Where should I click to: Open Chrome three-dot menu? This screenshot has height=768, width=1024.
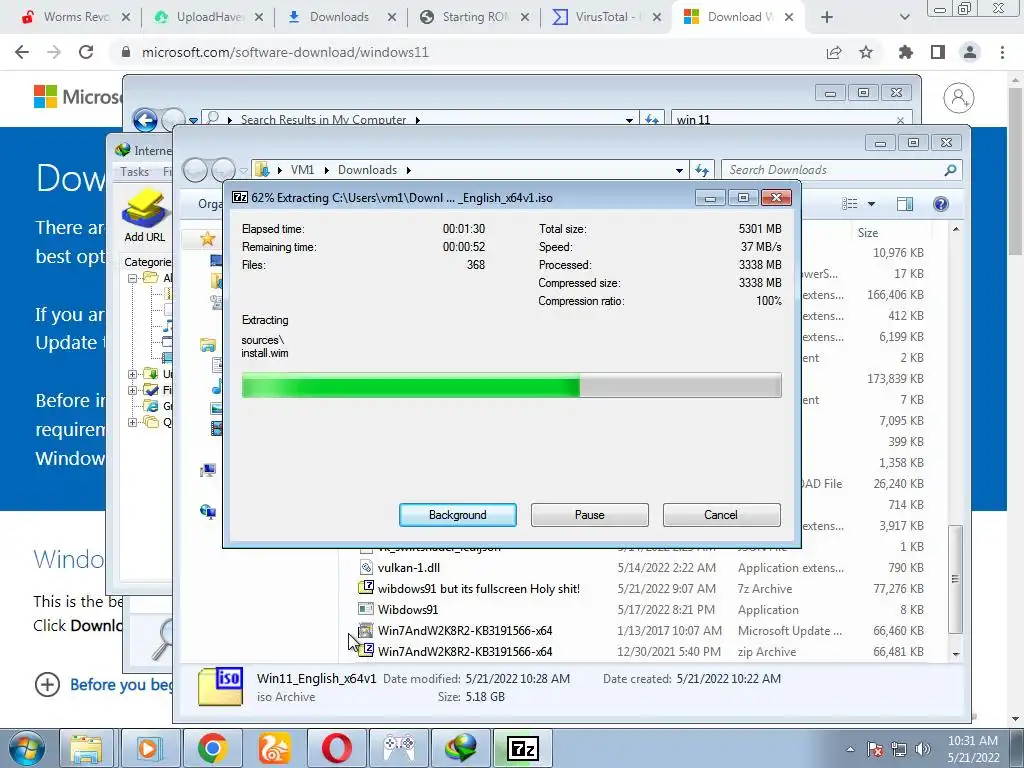(x=1002, y=52)
